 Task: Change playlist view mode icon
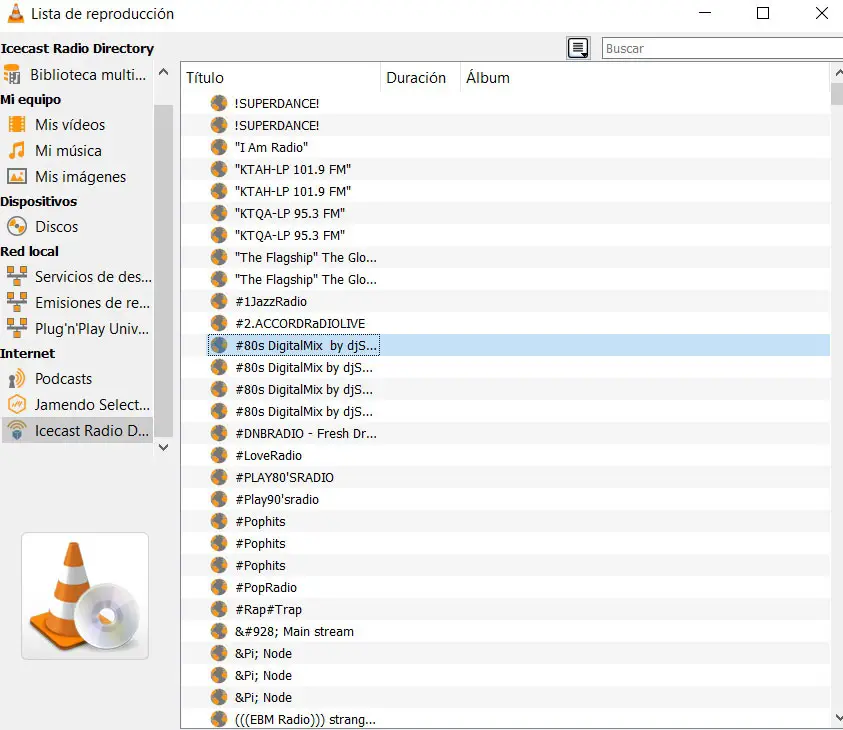click(x=578, y=48)
